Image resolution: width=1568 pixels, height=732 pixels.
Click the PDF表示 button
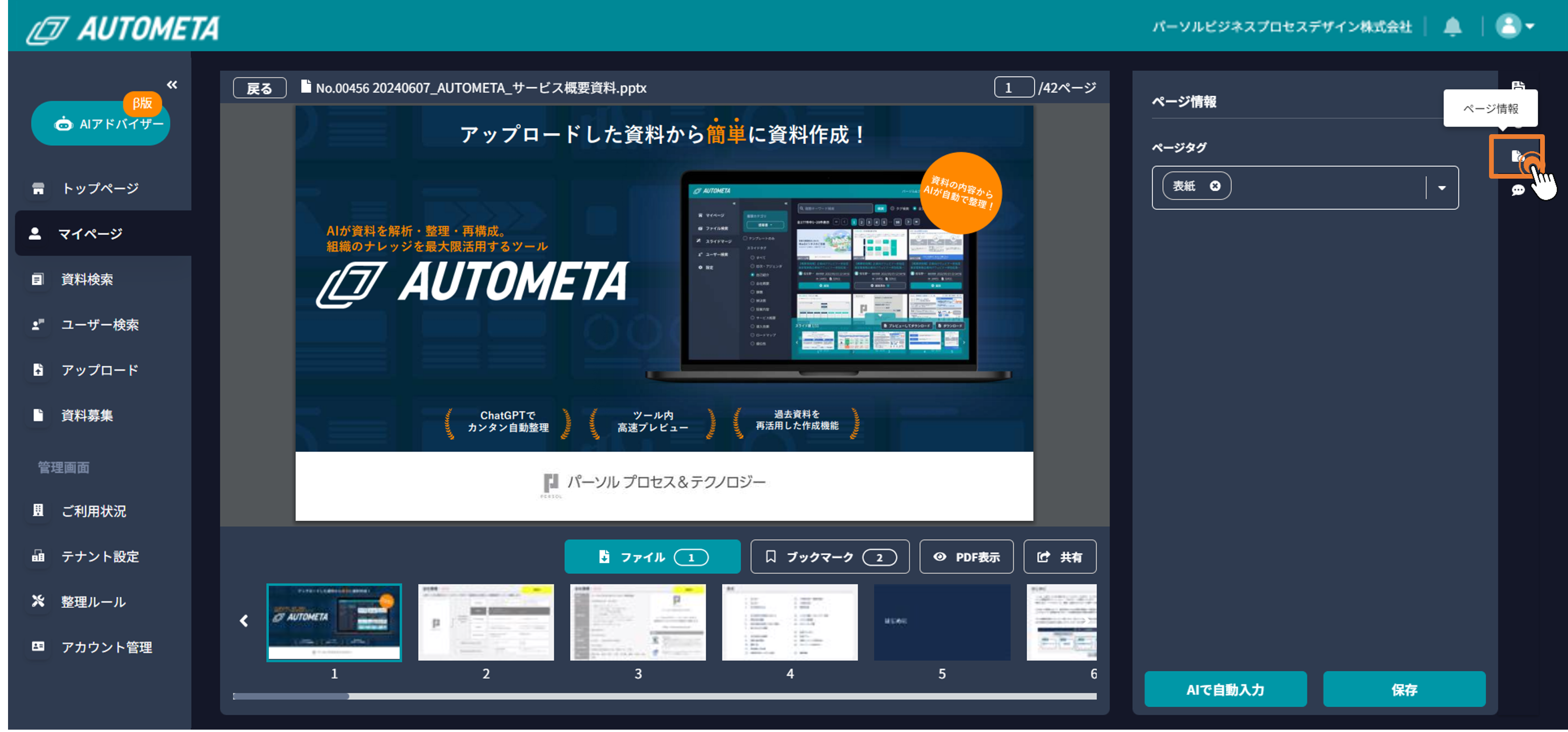point(966,557)
